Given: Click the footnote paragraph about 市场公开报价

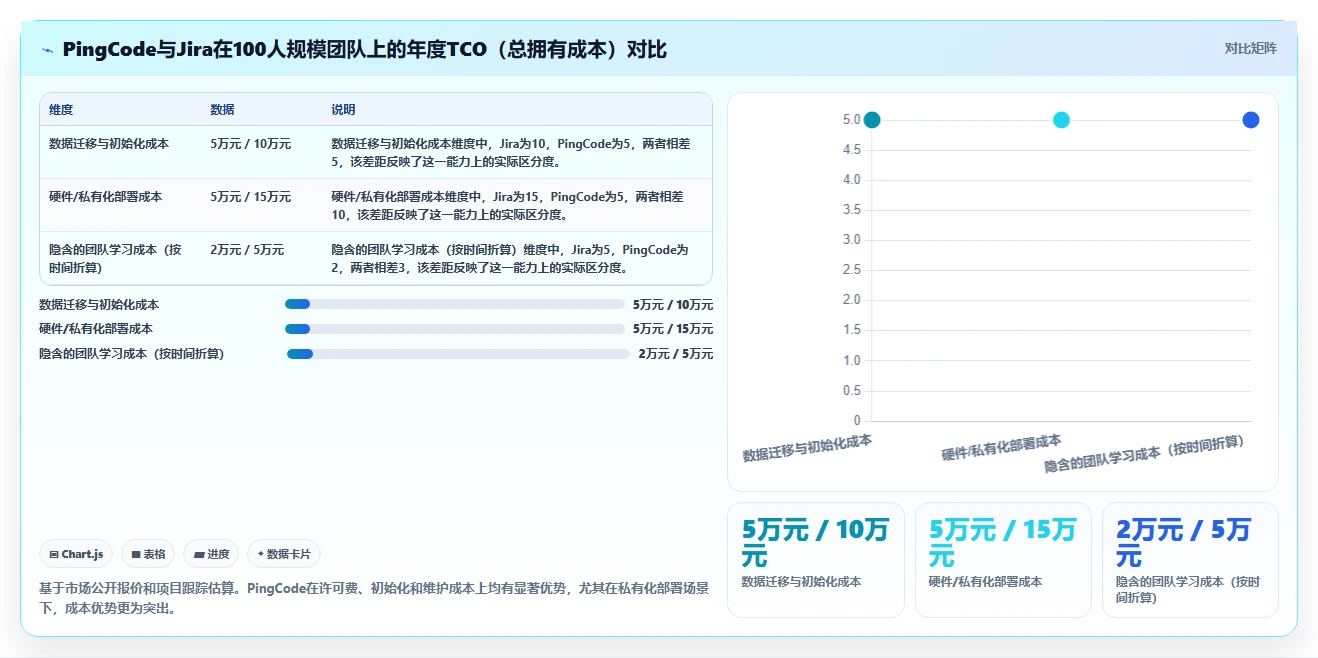Looking at the screenshot, I should tap(374, 597).
